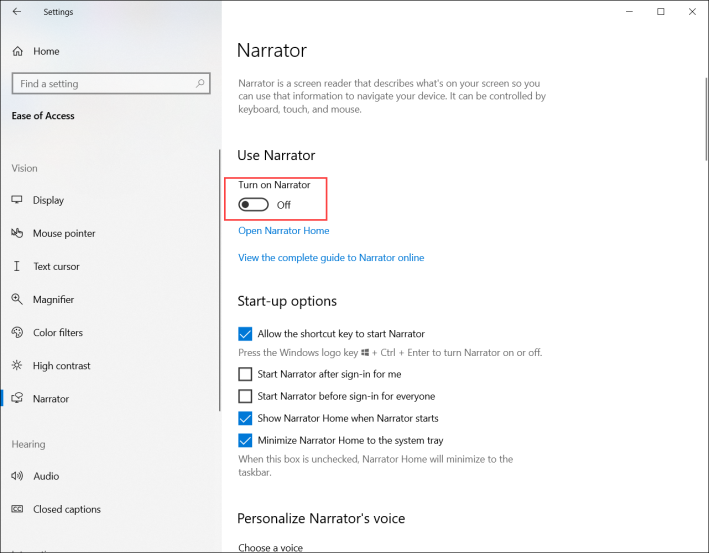Open High contrast settings
This screenshot has height=553, width=709.
61,366
